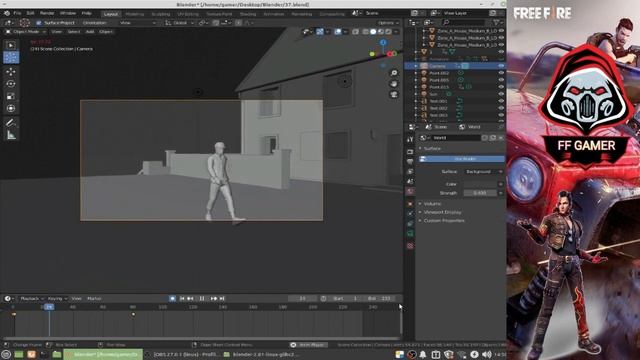Expand the Volume panel
The height and width of the screenshot is (360, 640).
(432, 204)
